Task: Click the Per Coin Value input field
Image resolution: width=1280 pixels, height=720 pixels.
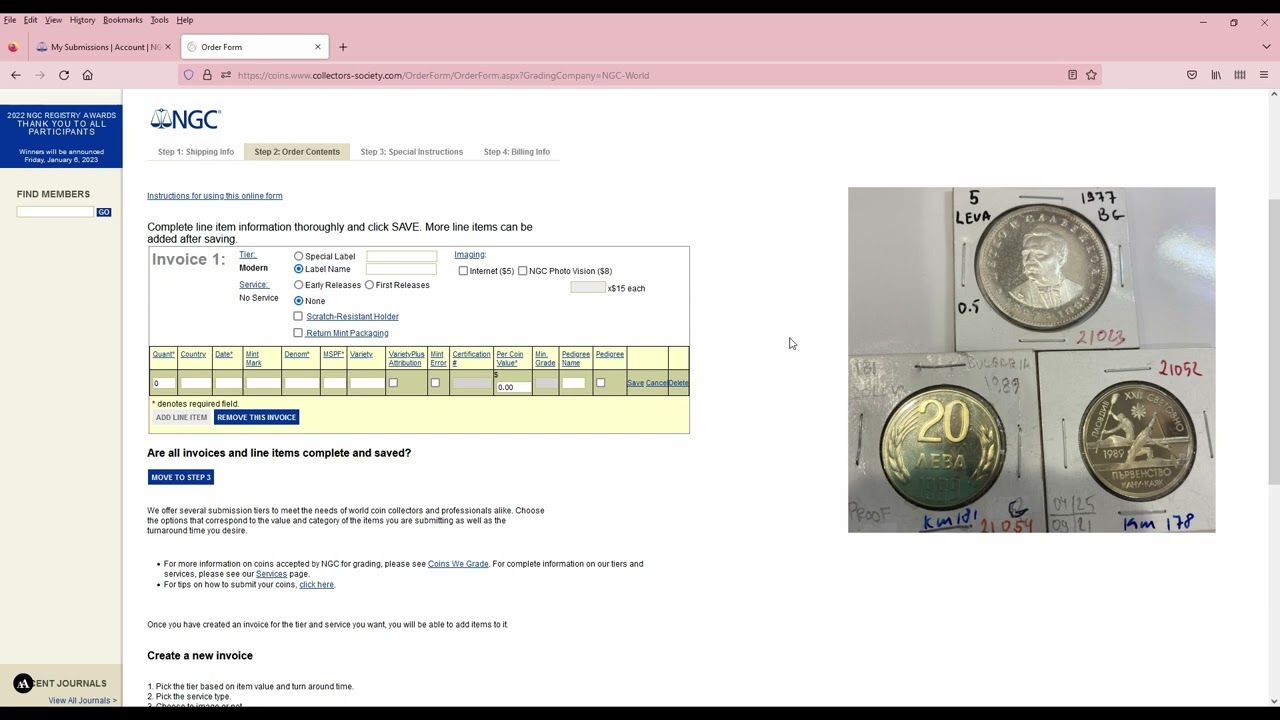Action: [513, 387]
